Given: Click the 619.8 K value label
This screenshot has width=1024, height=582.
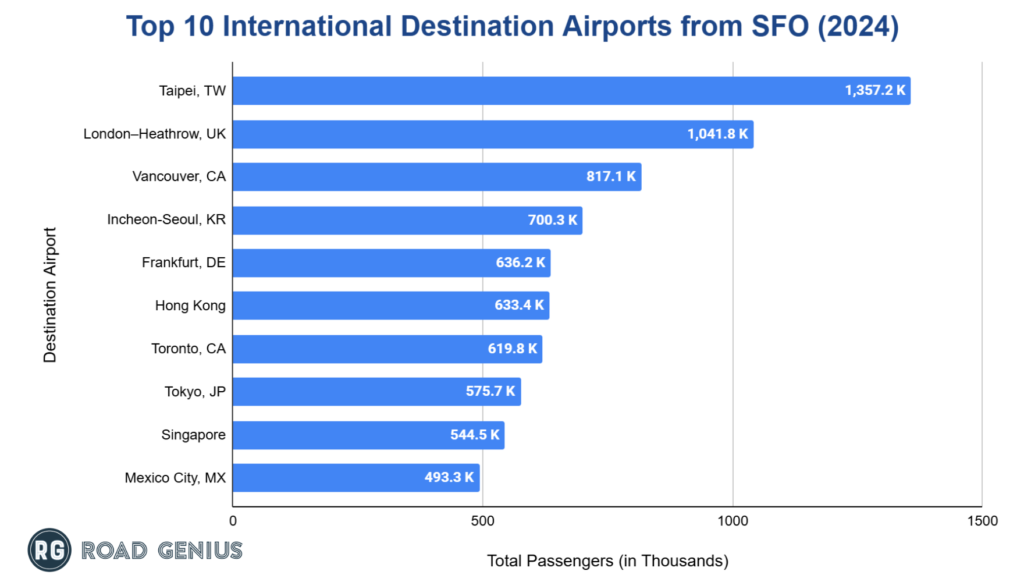Looking at the screenshot, I should [513, 349].
